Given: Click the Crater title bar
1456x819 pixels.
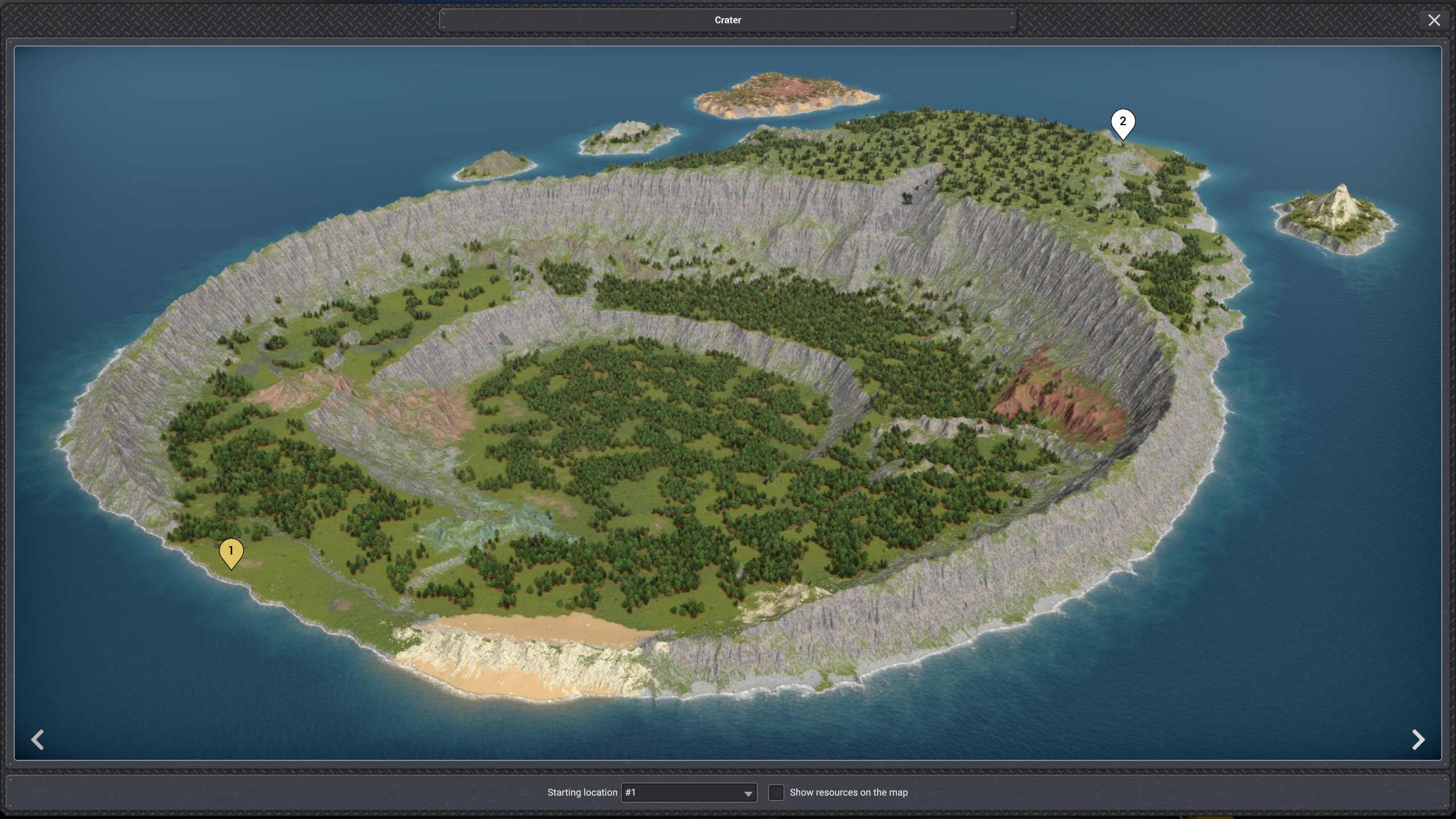Looking at the screenshot, I should pos(727,20).
